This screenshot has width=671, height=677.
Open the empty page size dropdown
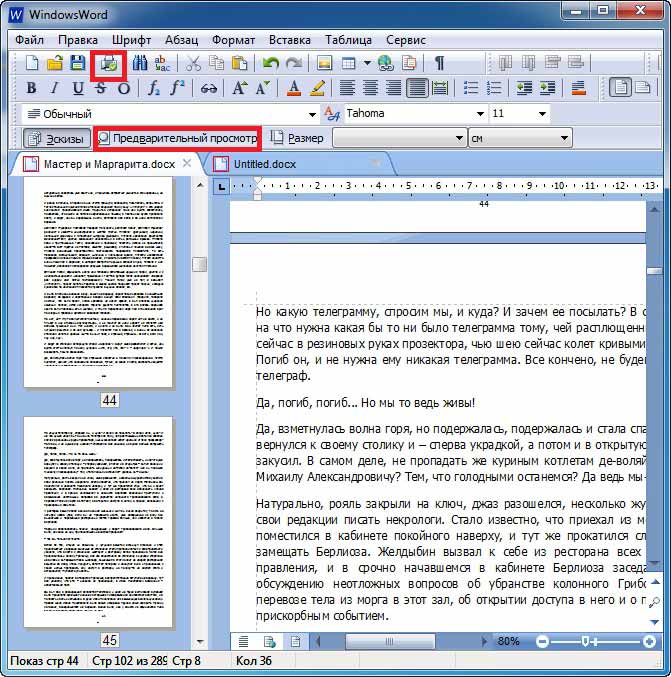400,138
